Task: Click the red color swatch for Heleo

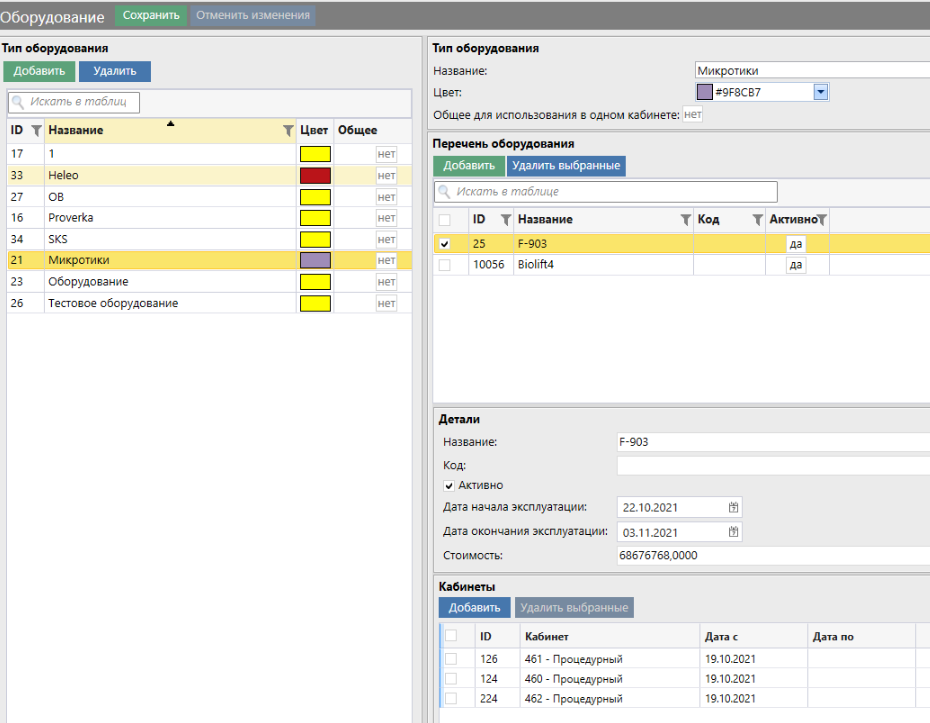Action: click(x=315, y=175)
